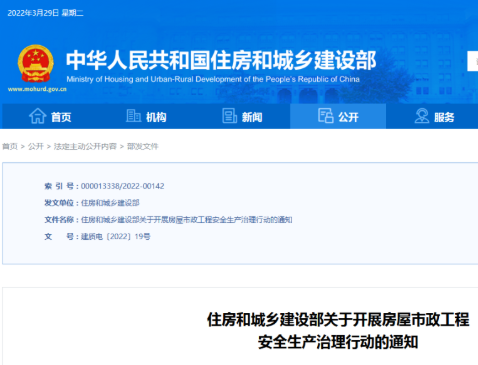Open the 首页 navigation tab
478x365 pixels.
point(50,116)
